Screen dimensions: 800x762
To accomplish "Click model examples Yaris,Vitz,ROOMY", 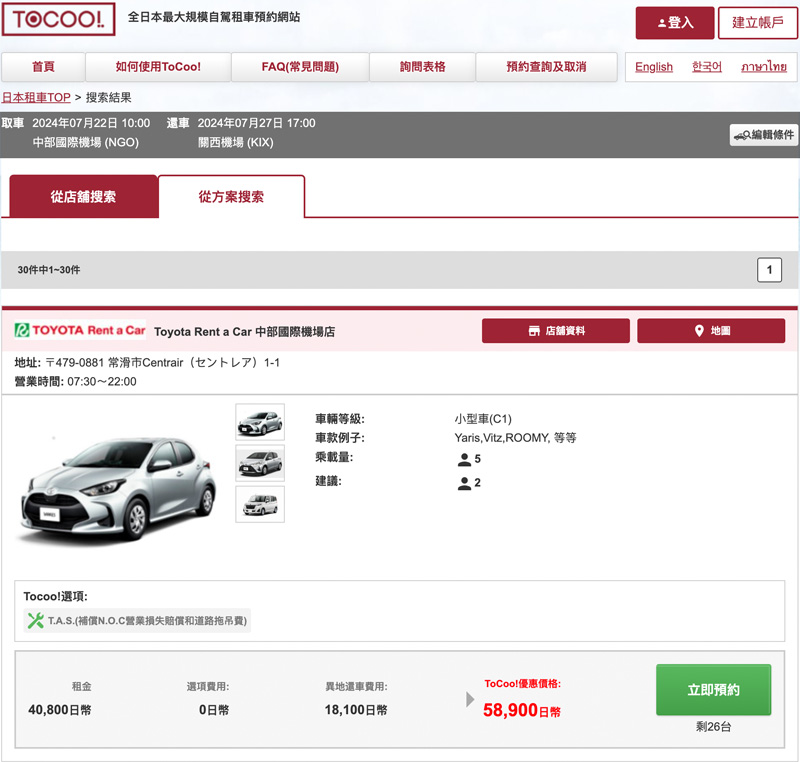I will click(x=515, y=438).
